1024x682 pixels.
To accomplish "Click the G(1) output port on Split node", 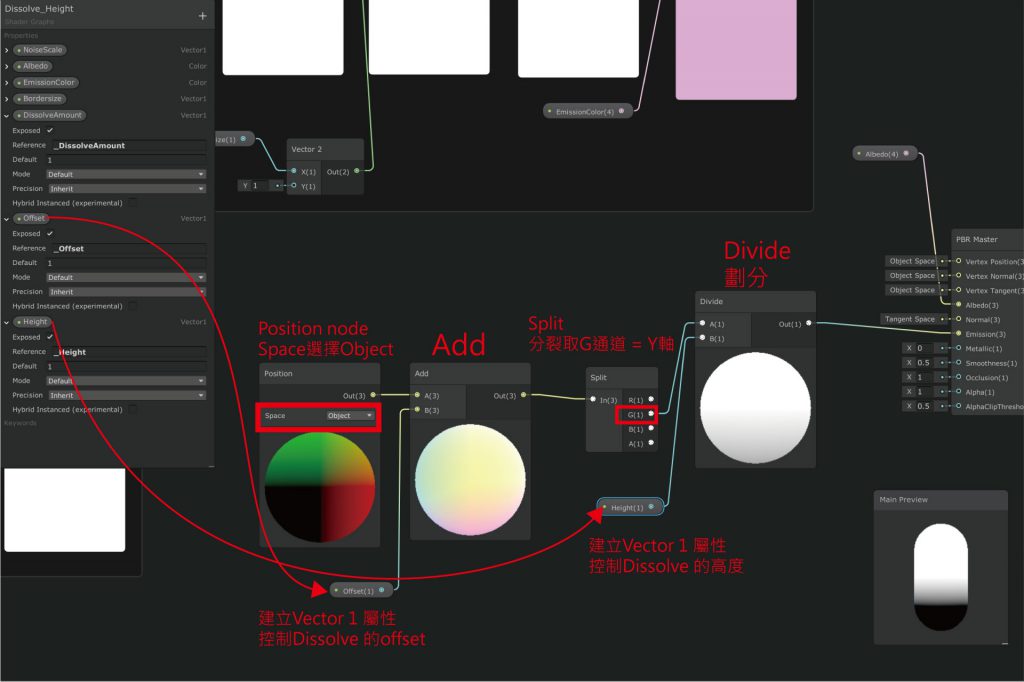I will click(x=650, y=414).
